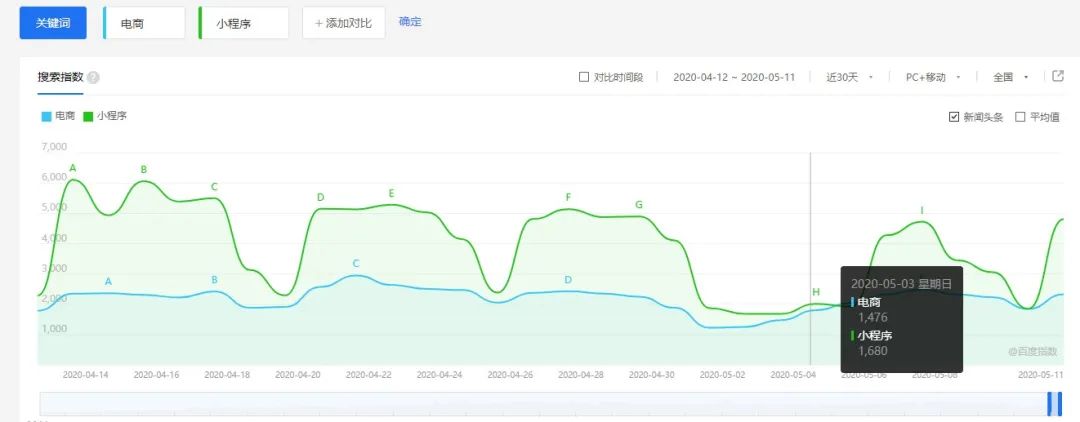Screen dimensions: 1080x422
Task: Toggle the 电商 legend entry
Action: coord(58,116)
